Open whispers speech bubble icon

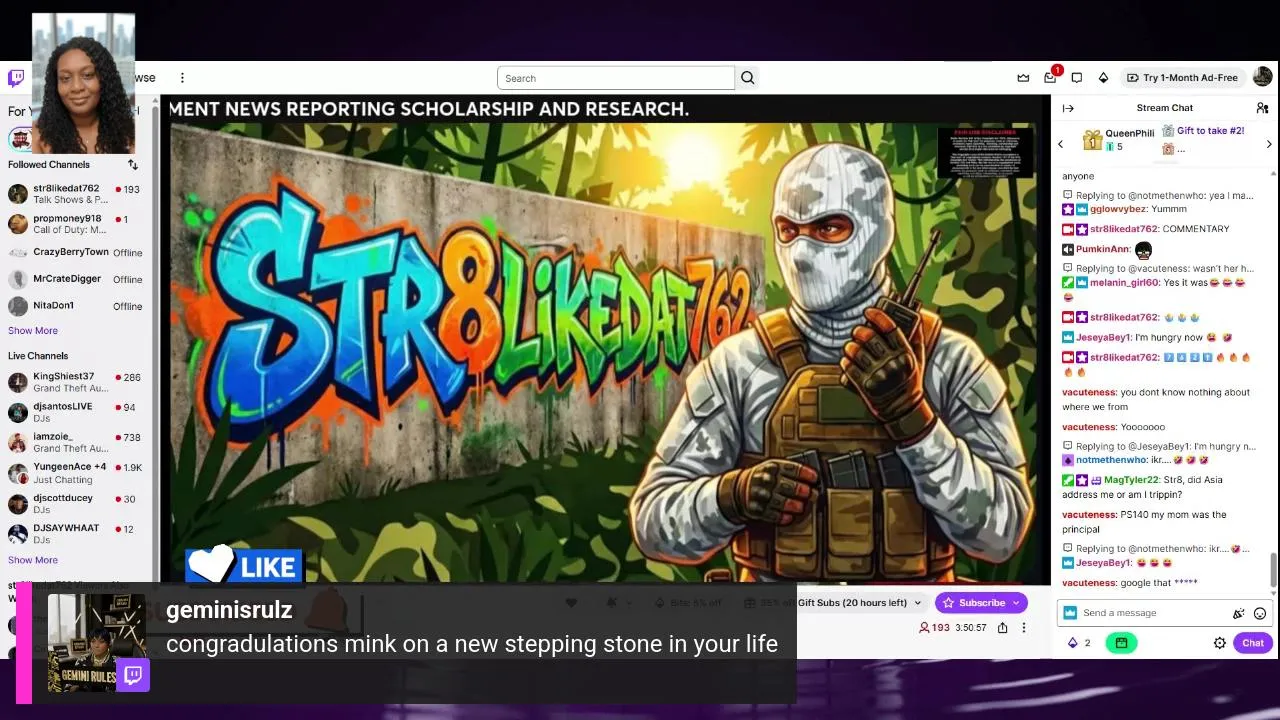pos(1077,78)
